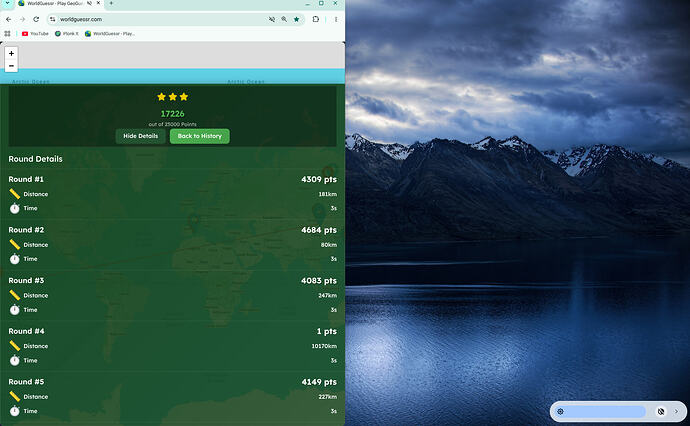Screen dimensions: 690x426
Task: Click the Hide Details button
Action: (140, 136)
